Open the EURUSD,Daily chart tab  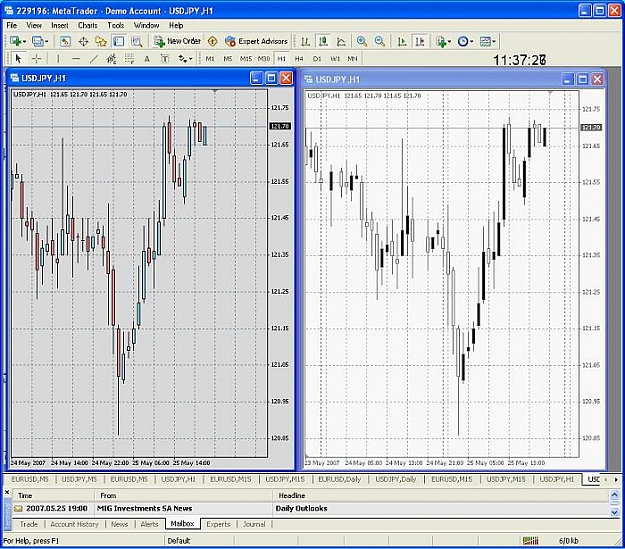tap(340, 479)
